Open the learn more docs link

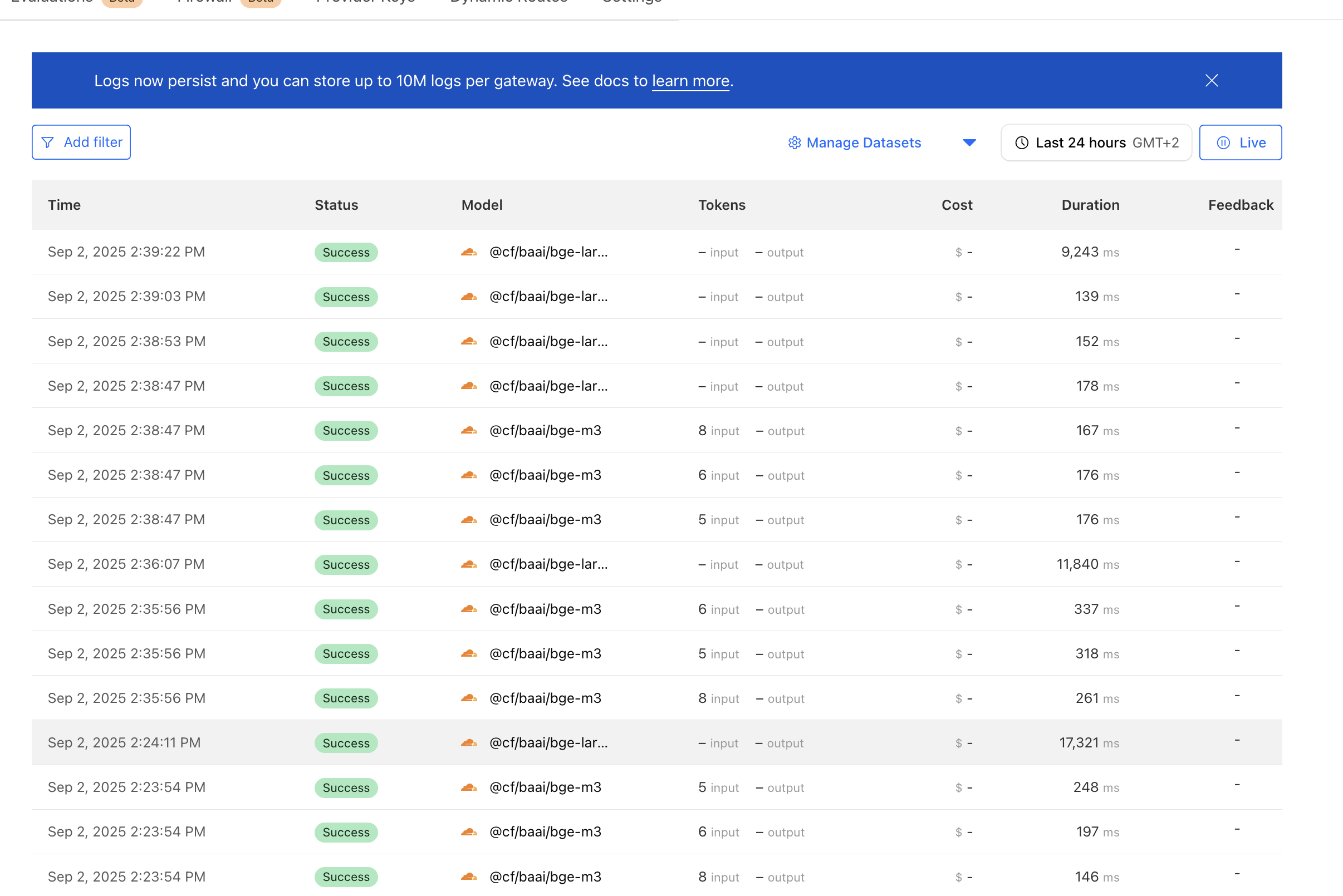point(690,81)
